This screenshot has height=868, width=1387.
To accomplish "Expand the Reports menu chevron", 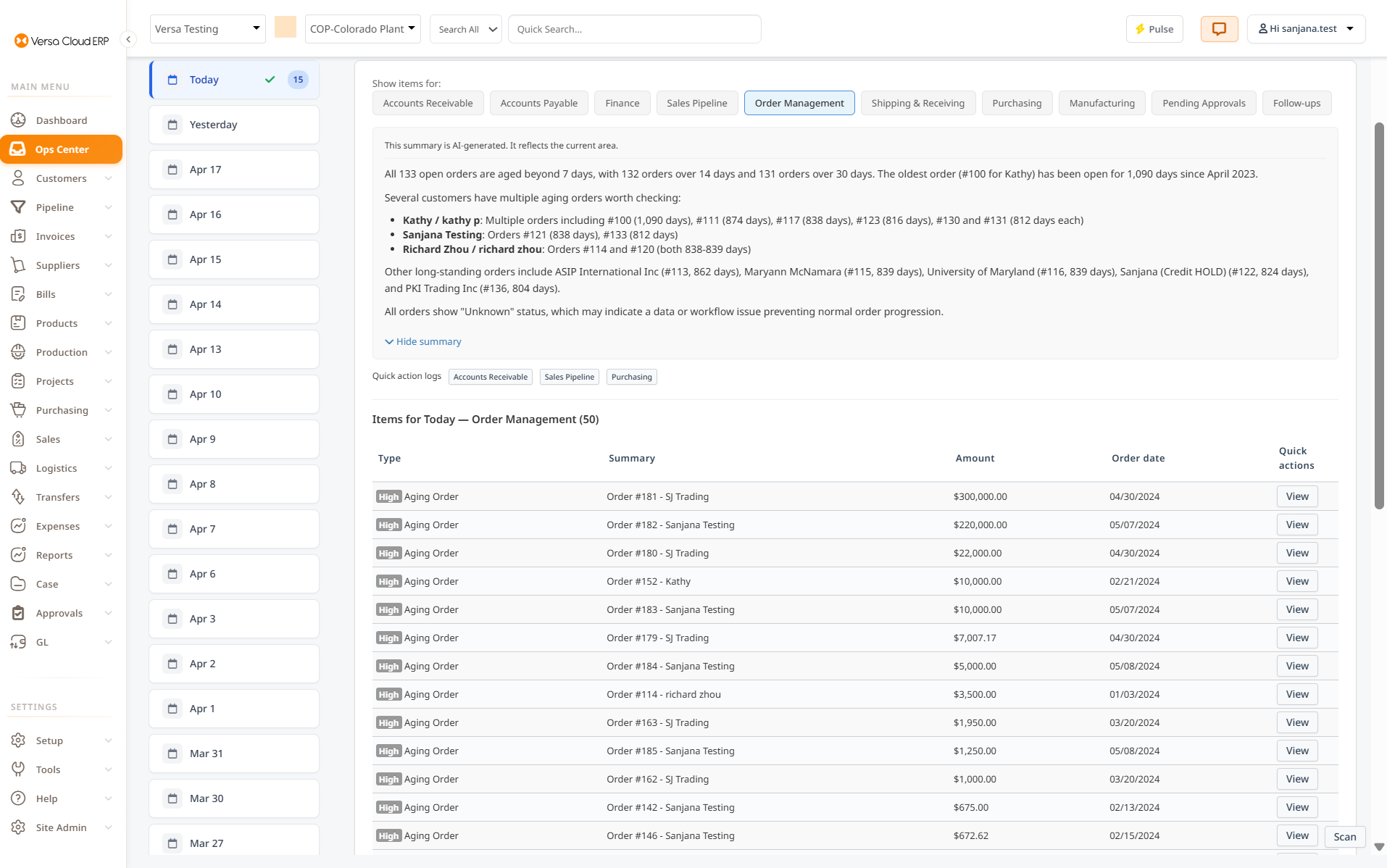I will (x=108, y=555).
